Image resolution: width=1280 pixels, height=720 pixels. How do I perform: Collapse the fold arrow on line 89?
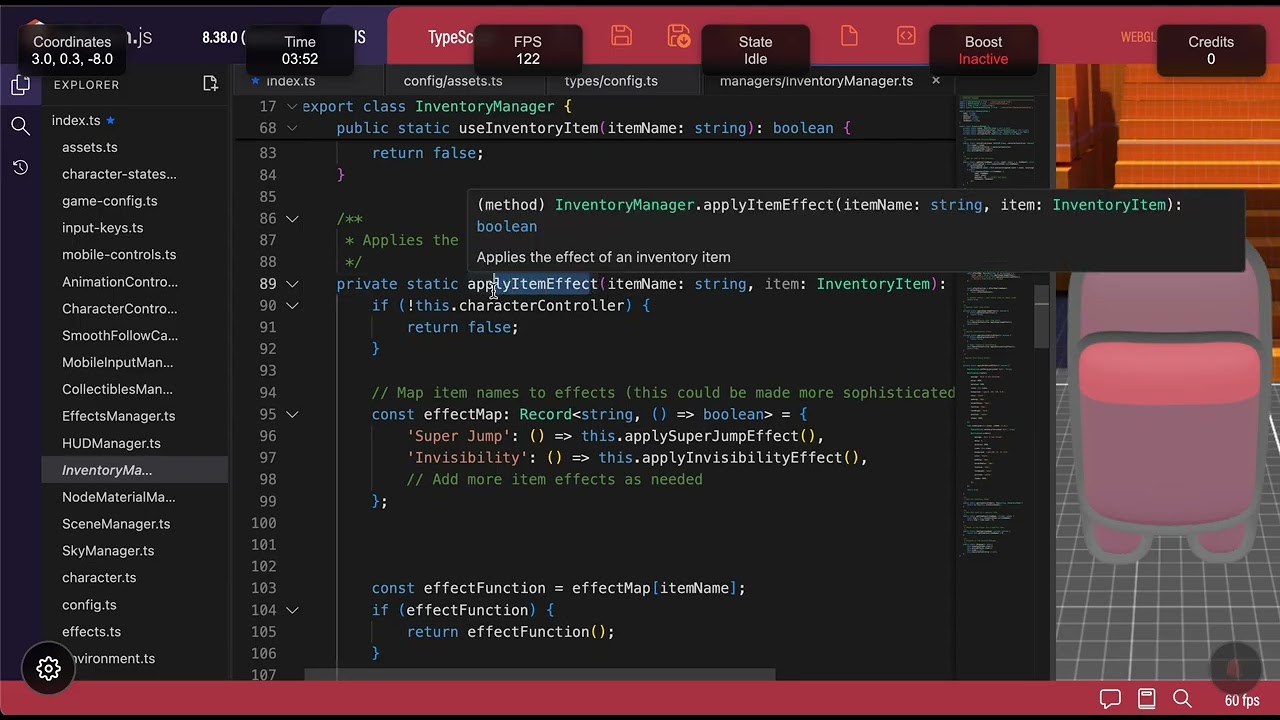(x=292, y=284)
